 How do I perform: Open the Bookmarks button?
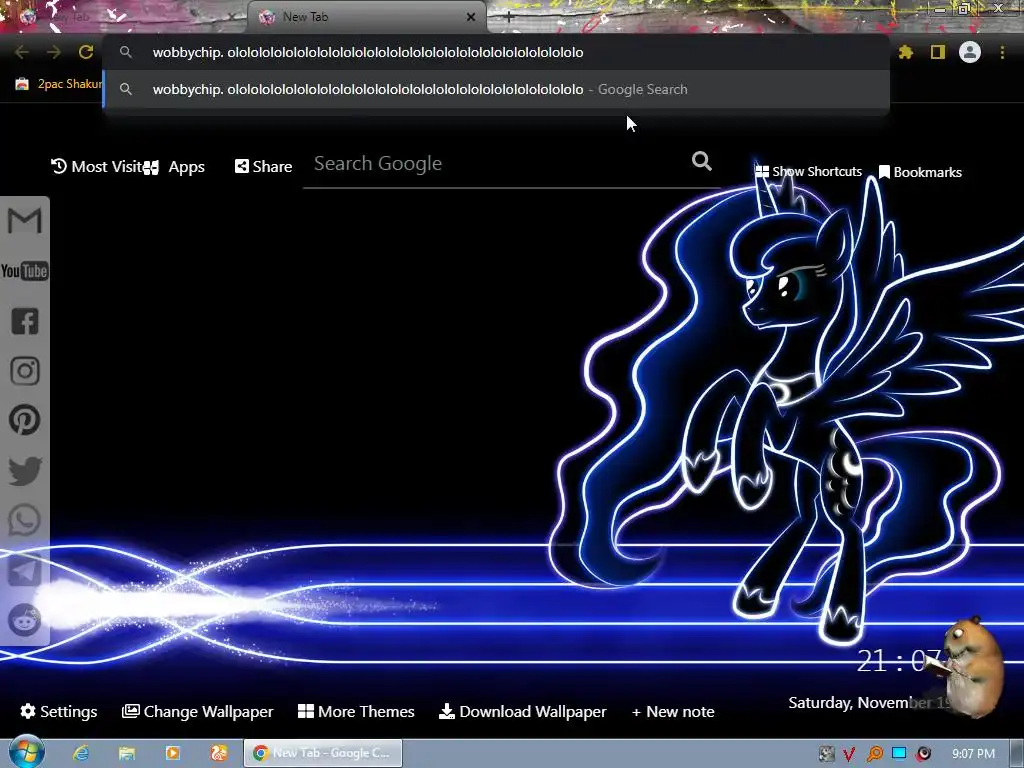click(x=920, y=172)
